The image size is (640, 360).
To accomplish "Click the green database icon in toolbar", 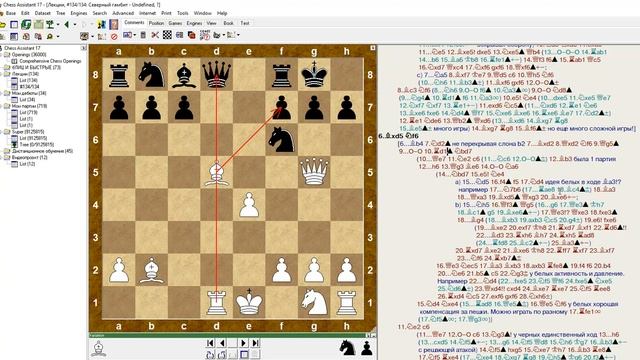I will pos(26,24).
